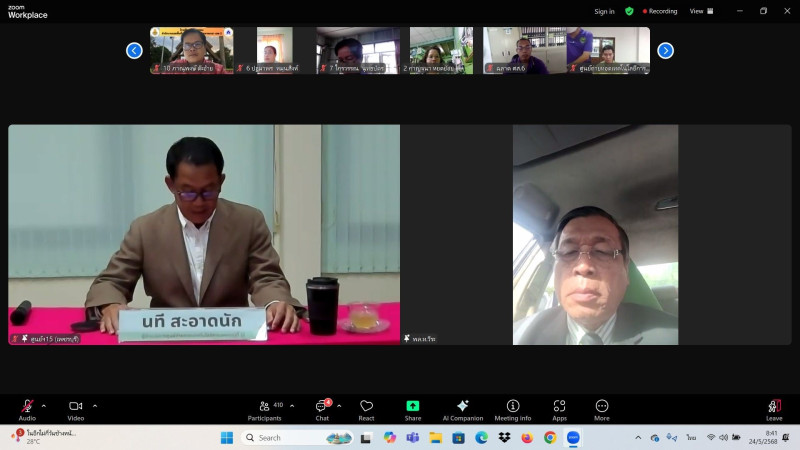
Task: Open Google Chrome from taskbar
Action: tap(550, 438)
